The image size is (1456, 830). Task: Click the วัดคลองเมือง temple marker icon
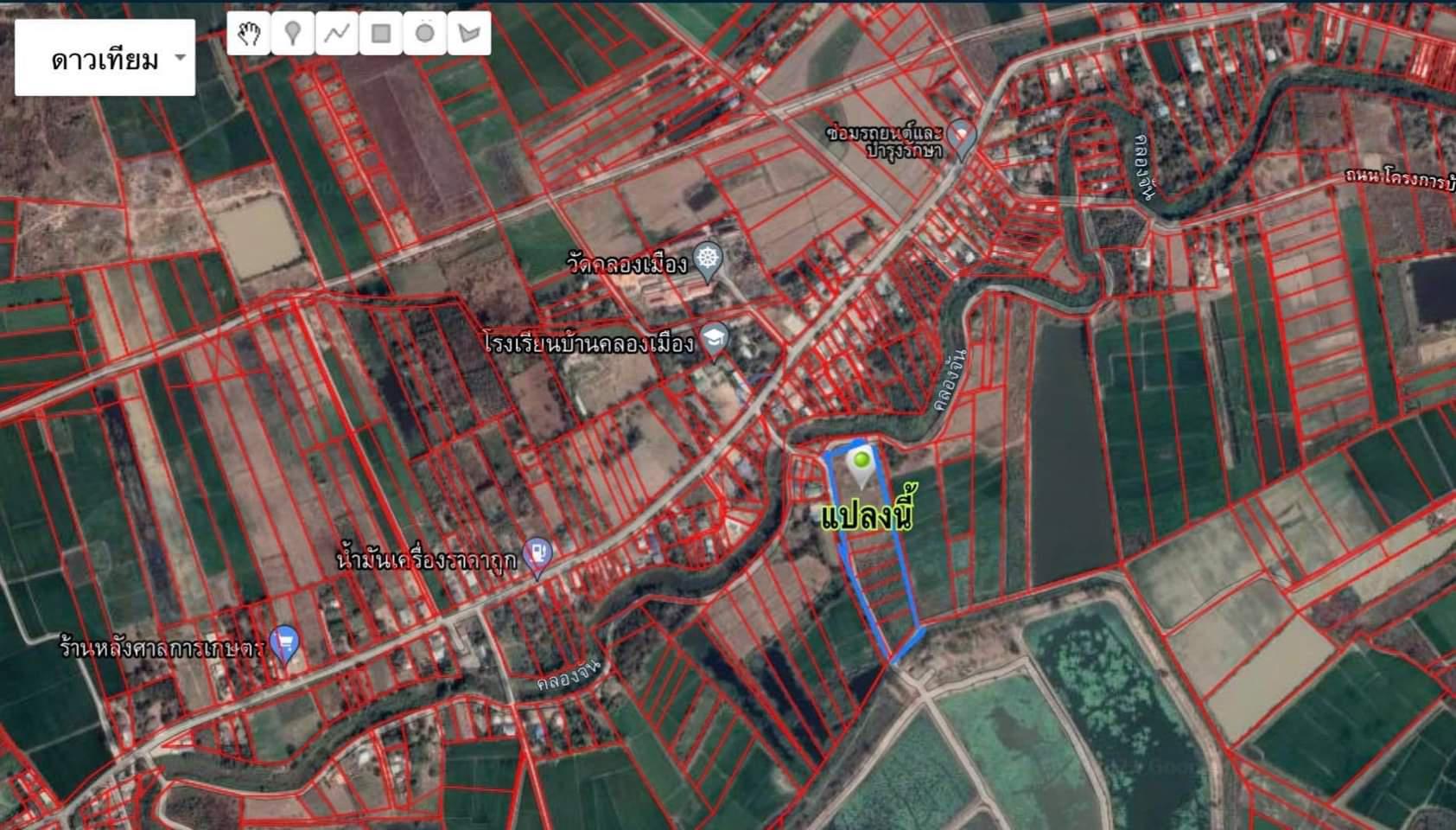tap(708, 262)
